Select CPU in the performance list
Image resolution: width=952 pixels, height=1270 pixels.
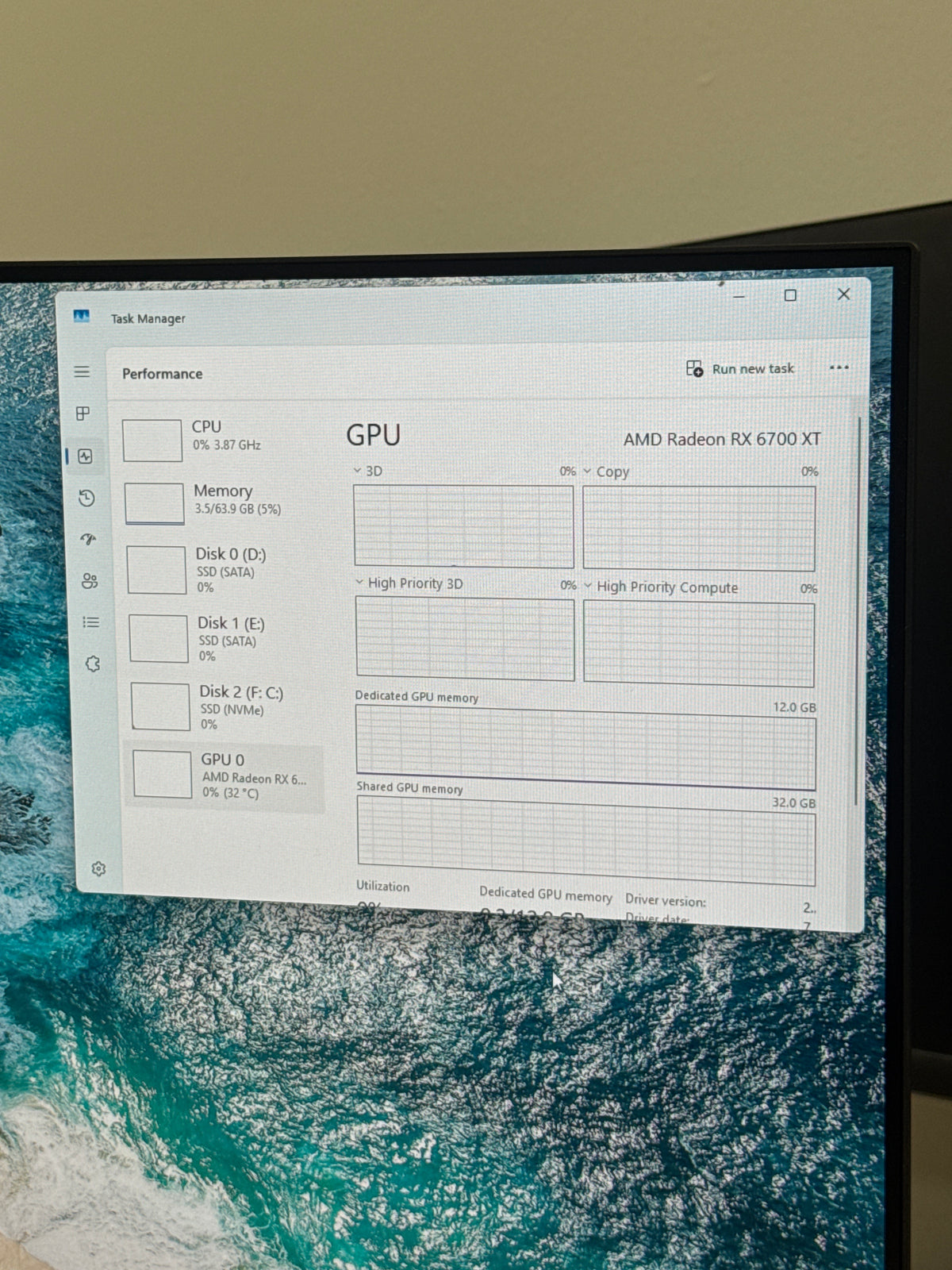tap(221, 439)
